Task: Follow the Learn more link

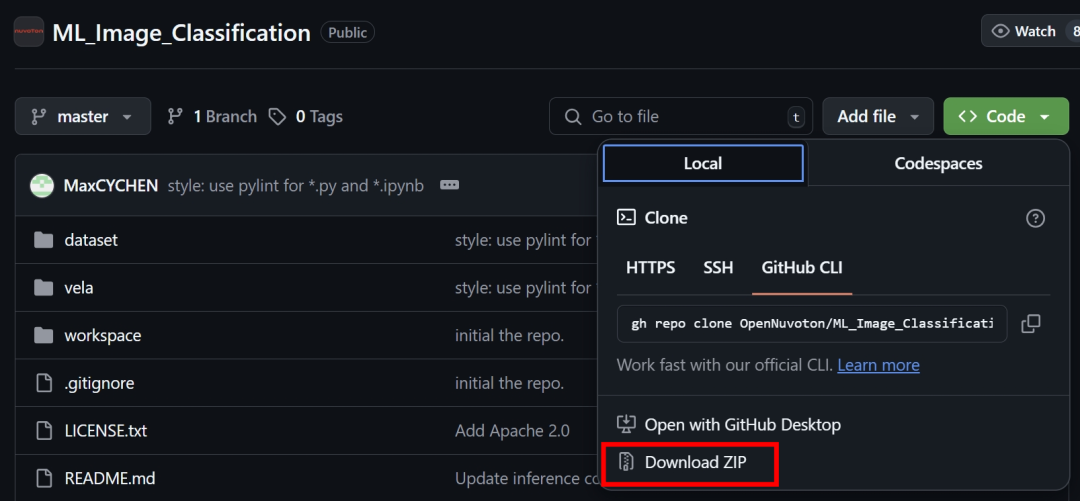Action: (878, 365)
